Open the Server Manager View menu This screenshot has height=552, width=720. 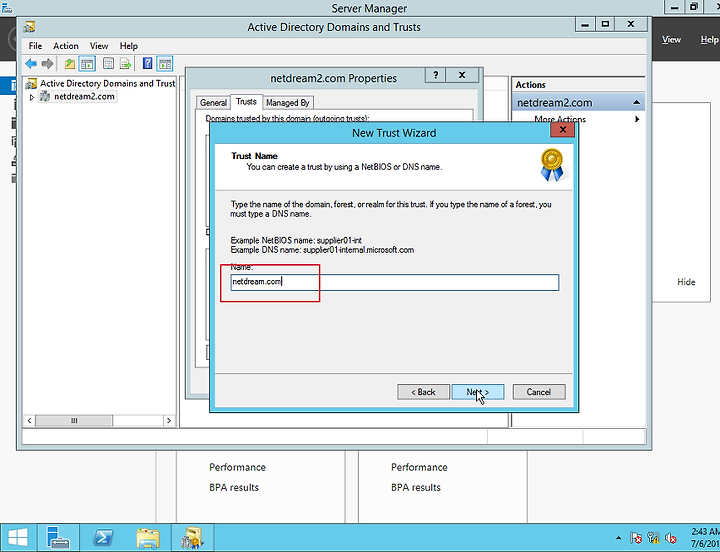[x=671, y=40]
